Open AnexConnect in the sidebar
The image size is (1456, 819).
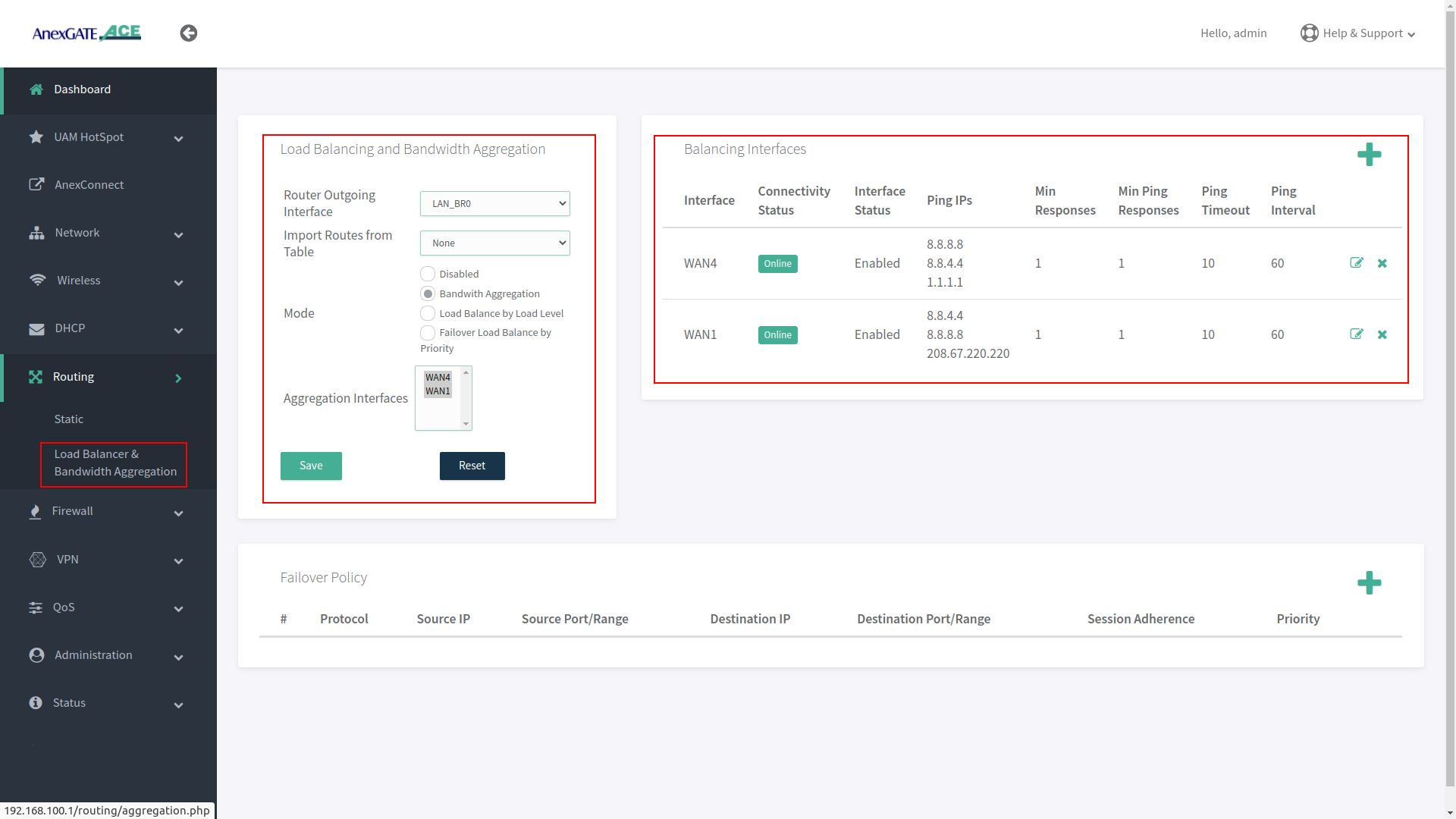89,184
